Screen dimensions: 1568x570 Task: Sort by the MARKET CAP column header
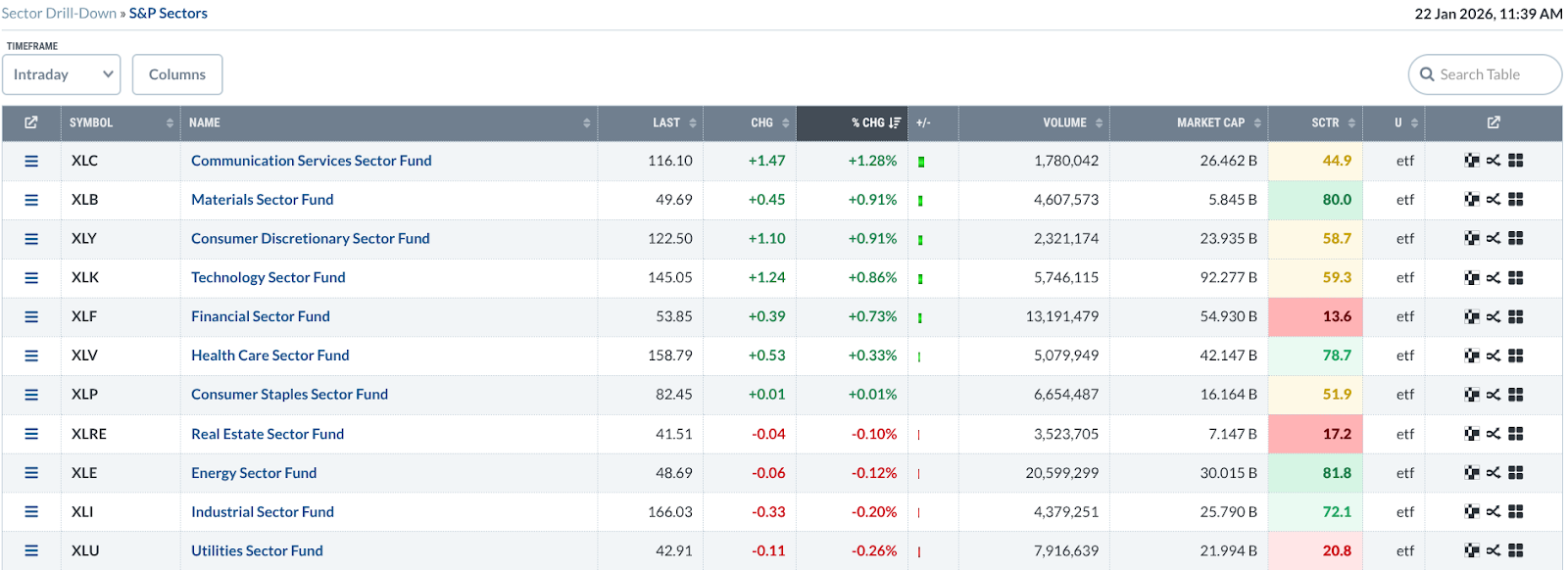click(1211, 122)
